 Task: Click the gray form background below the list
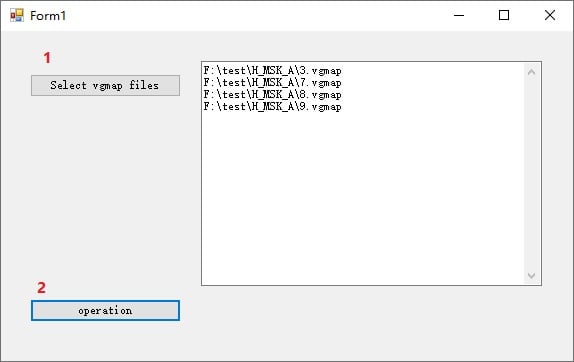[x=371, y=322]
